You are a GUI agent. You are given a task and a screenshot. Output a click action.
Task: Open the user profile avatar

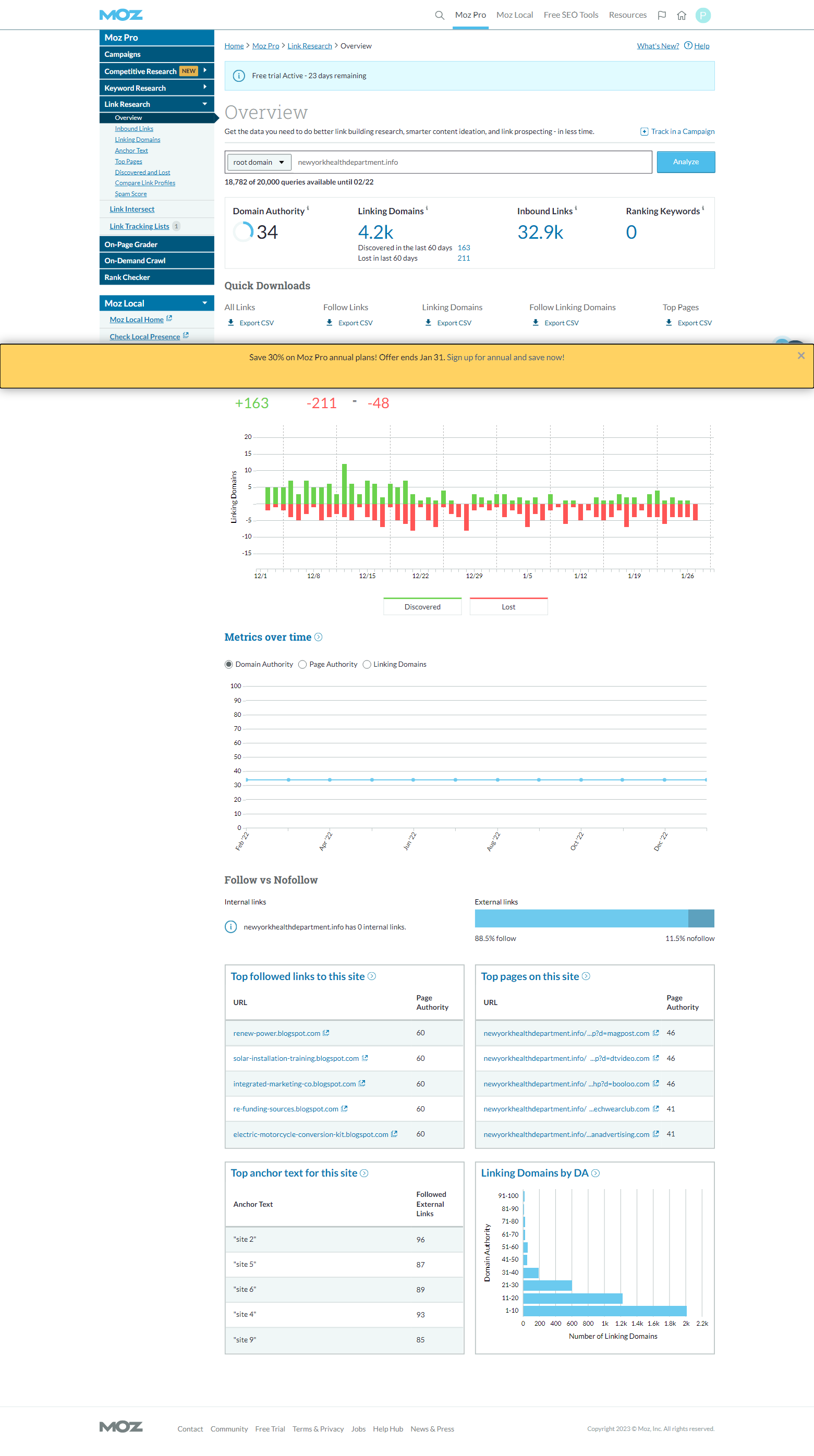click(702, 15)
